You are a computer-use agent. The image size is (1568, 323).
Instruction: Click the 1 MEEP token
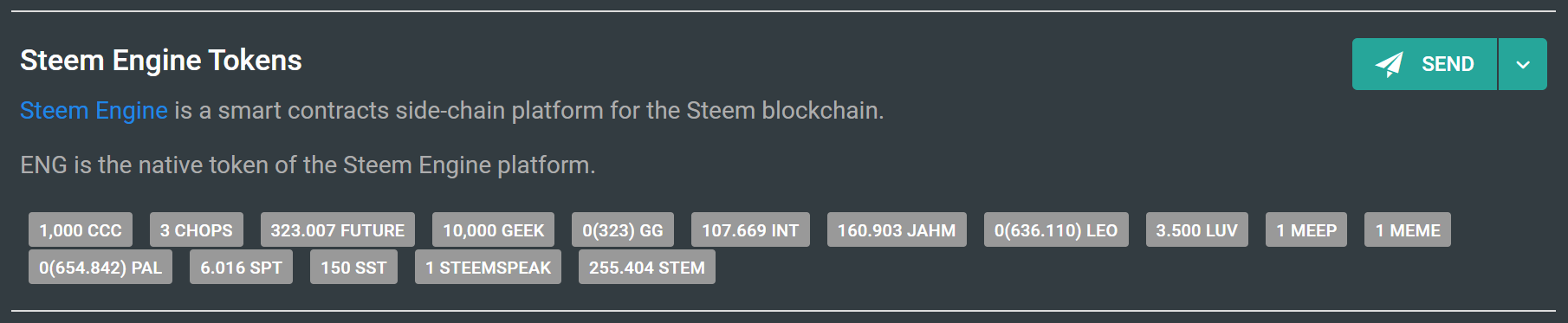coord(1306,230)
